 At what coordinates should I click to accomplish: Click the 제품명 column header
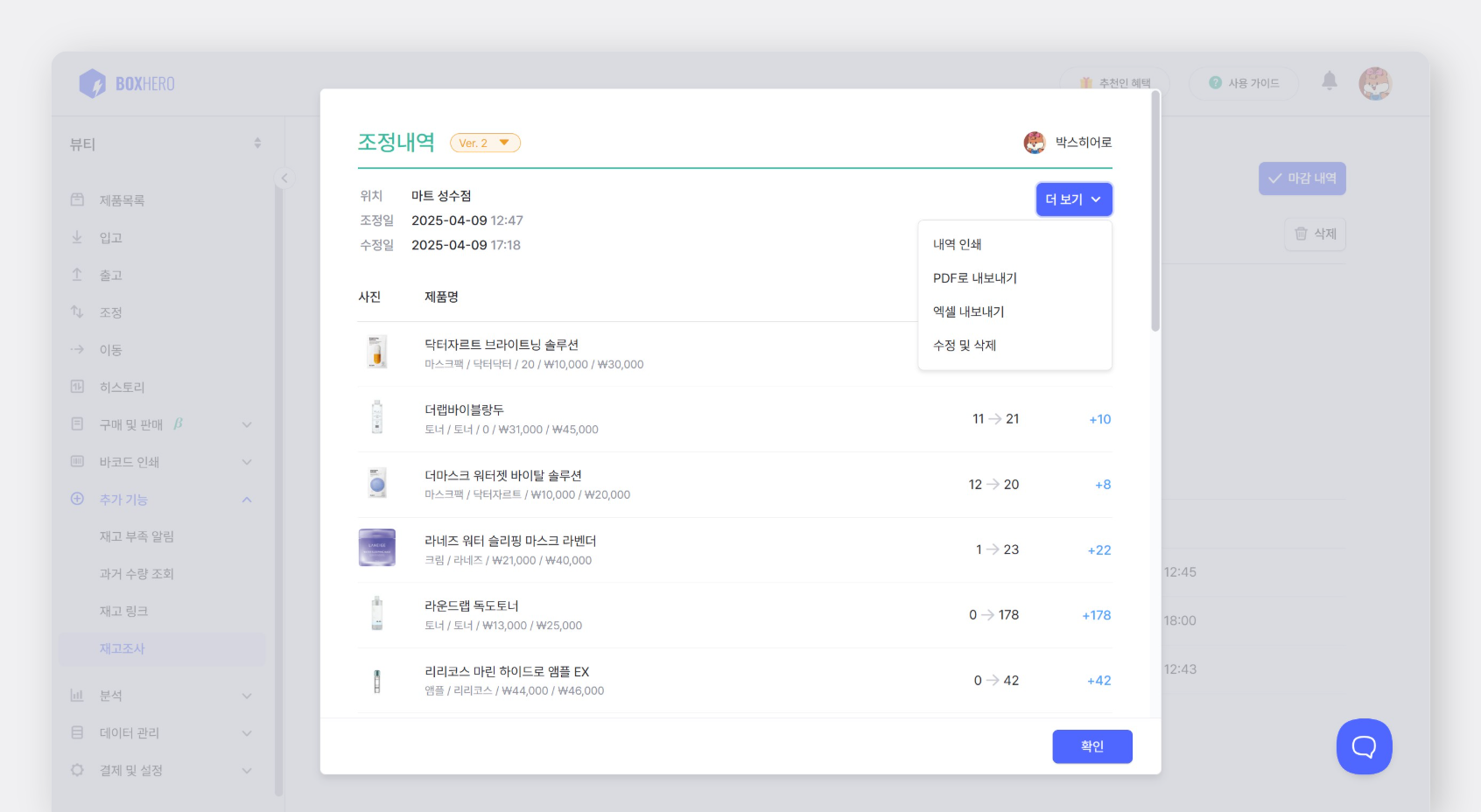coord(441,297)
